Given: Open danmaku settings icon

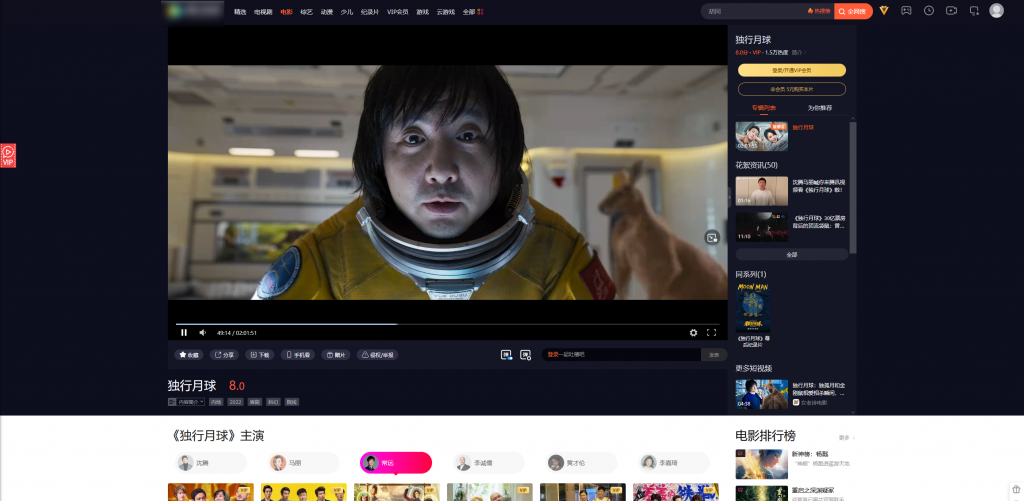Looking at the screenshot, I should pyautogui.click(x=525, y=354).
